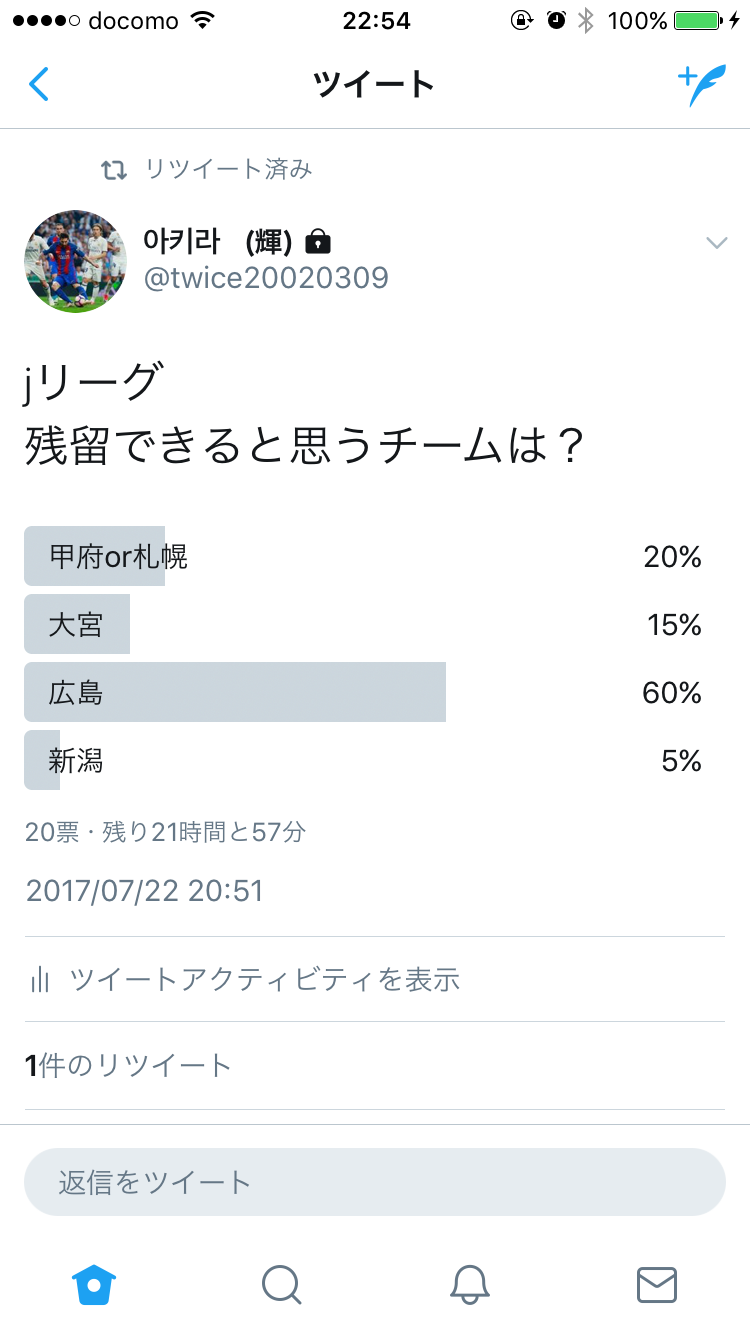
Task: Open the Messages envelope tab
Action: pyautogui.click(x=657, y=1284)
